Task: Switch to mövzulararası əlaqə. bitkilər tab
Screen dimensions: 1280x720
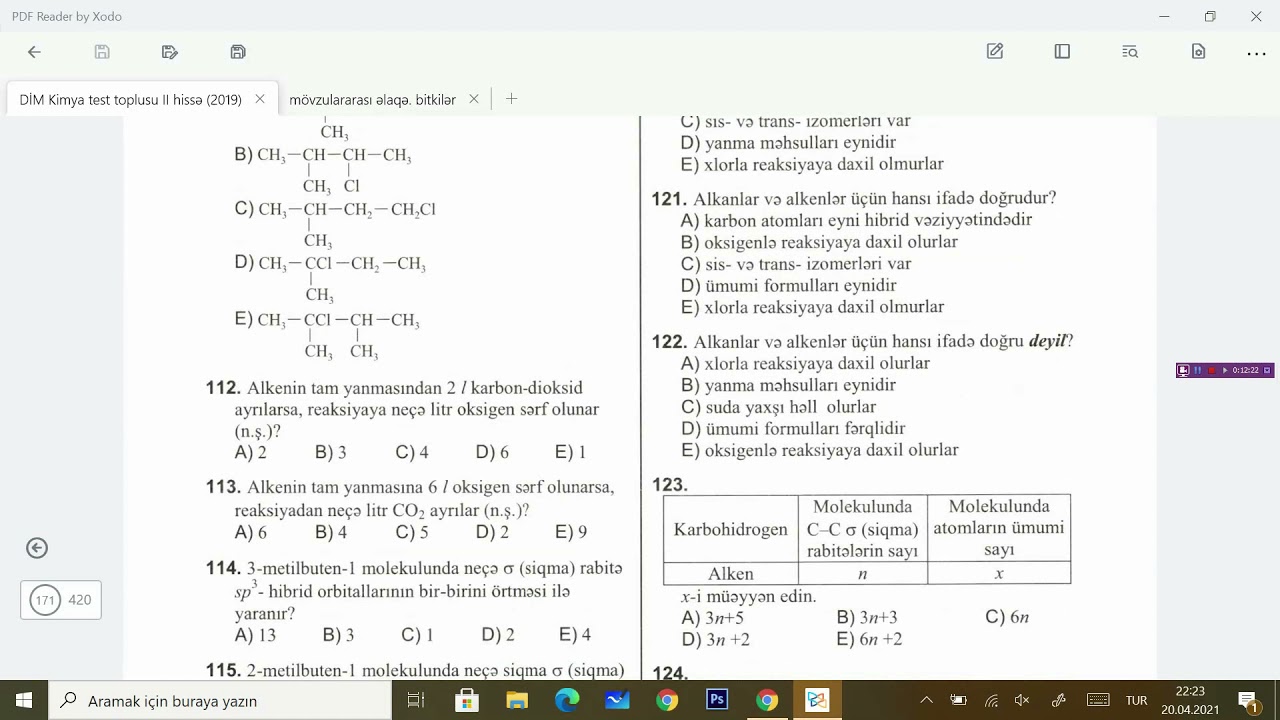Action: [x=372, y=100]
